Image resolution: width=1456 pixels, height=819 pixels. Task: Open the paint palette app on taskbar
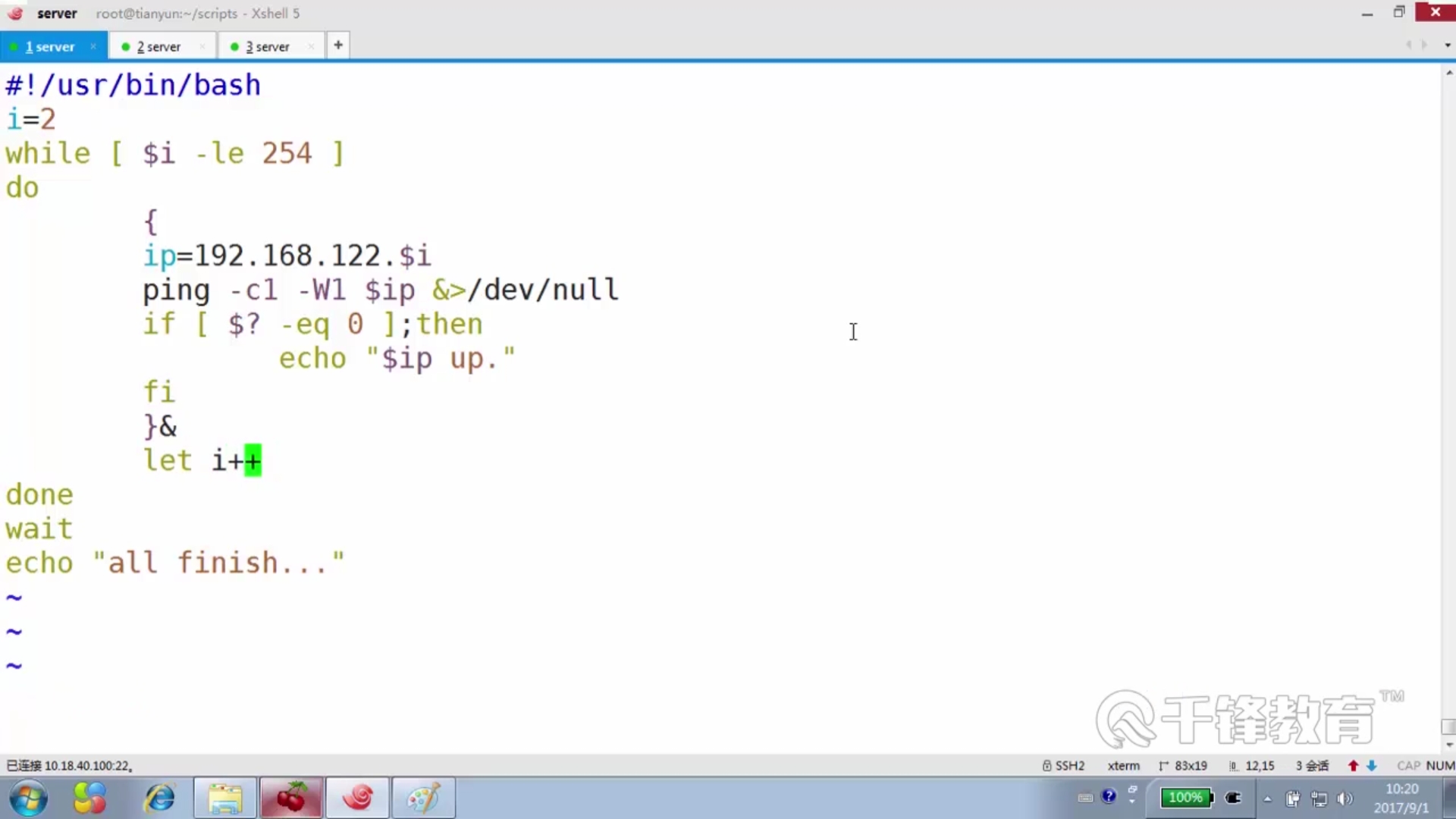(422, 799)
